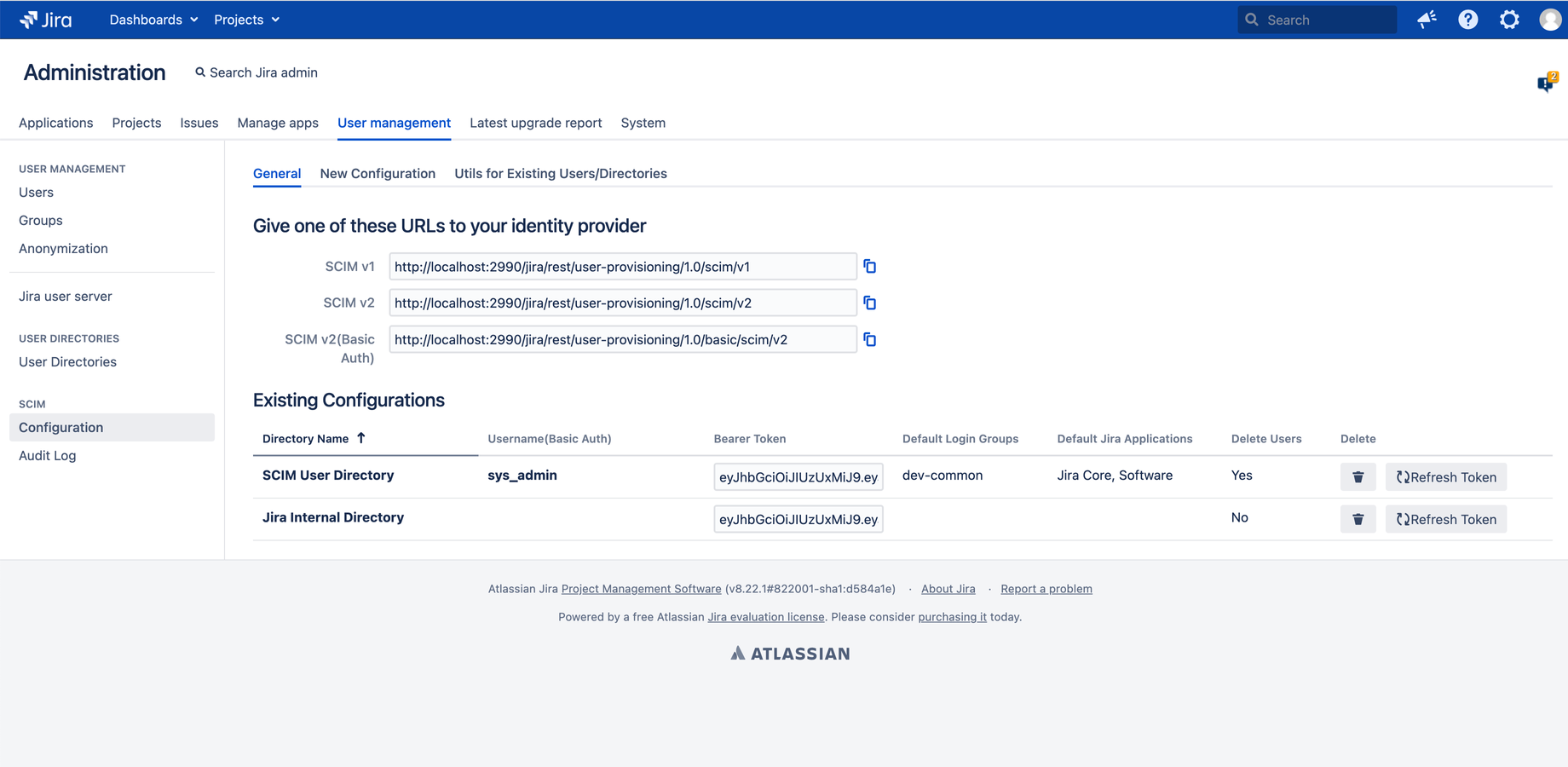
Task: Open the settings gear menu
Action: coord(1509,20)
